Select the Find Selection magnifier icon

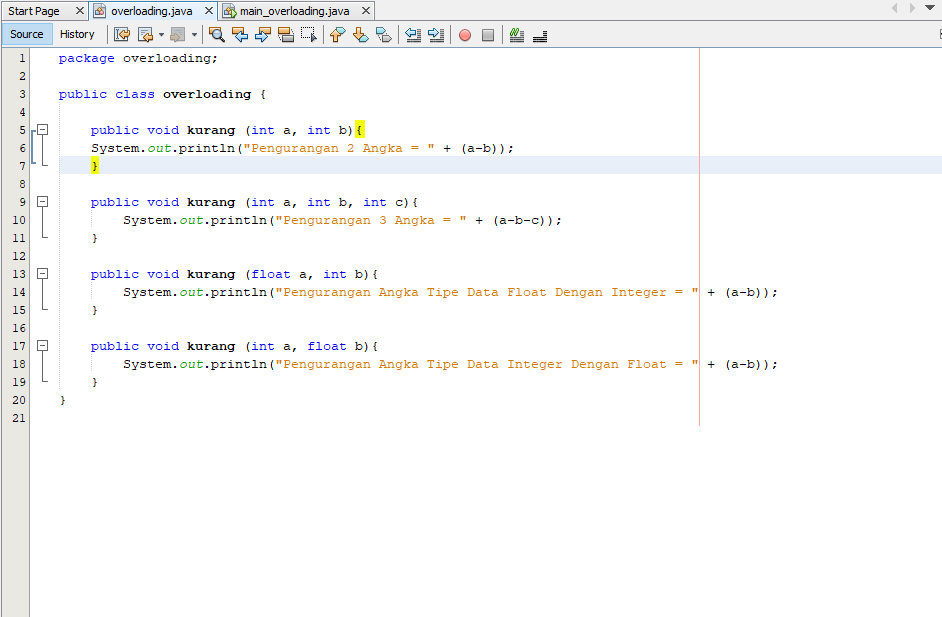[216, 35]
